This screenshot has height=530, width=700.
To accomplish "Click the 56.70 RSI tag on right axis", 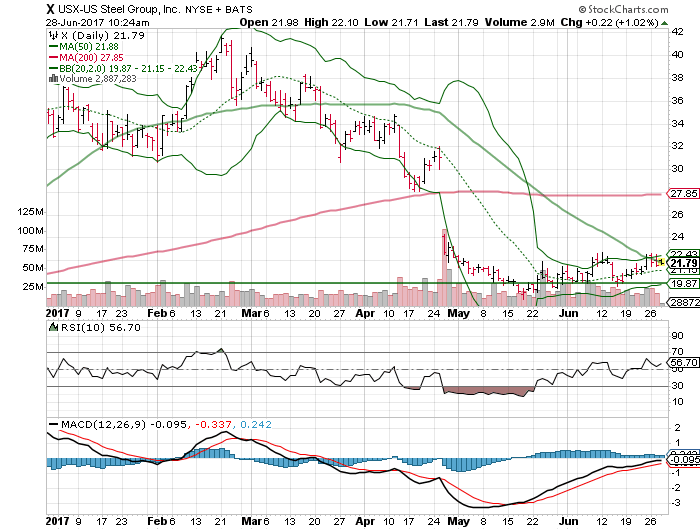I will (x=683, y=362).
